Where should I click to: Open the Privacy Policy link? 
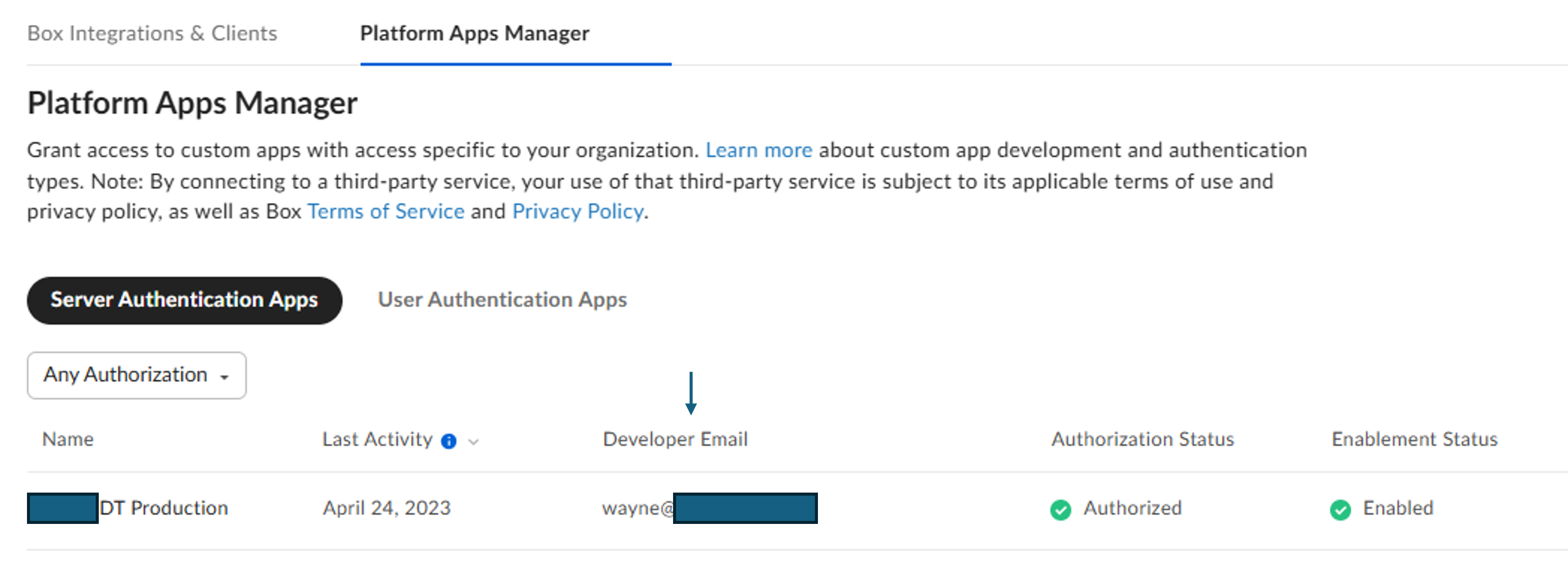point(578,211)
